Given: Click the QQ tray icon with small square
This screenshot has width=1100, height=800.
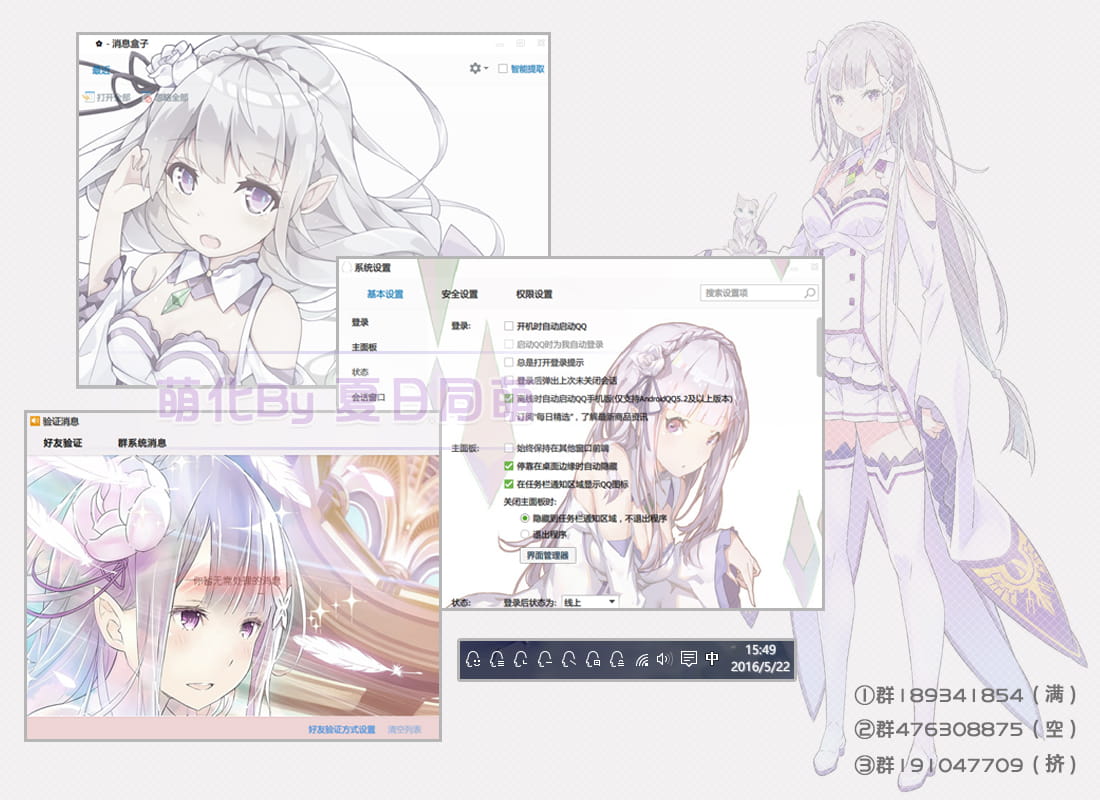Looking at the screenshot, I should point(593,659).
